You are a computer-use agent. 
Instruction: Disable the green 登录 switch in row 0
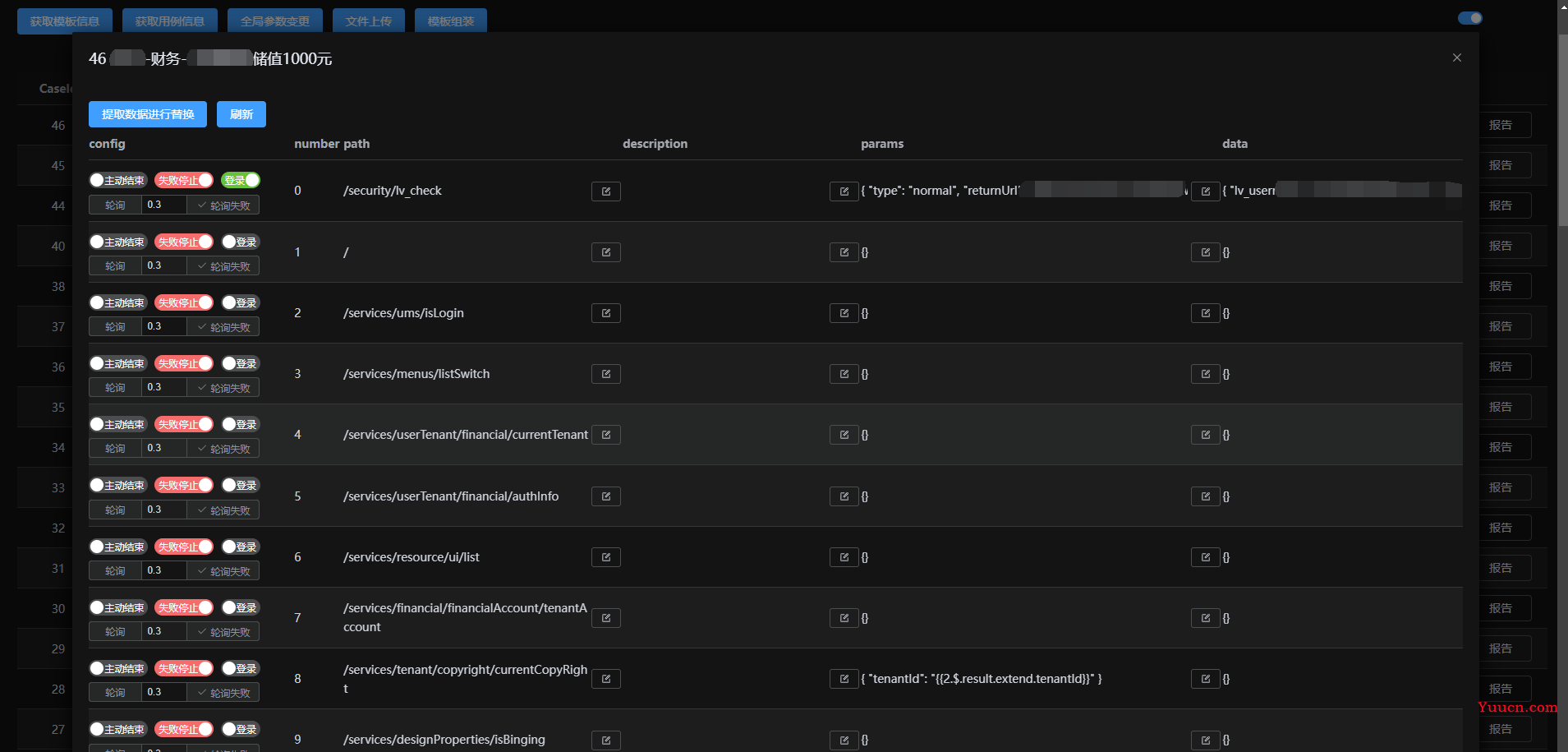click(x=241, y=180)
